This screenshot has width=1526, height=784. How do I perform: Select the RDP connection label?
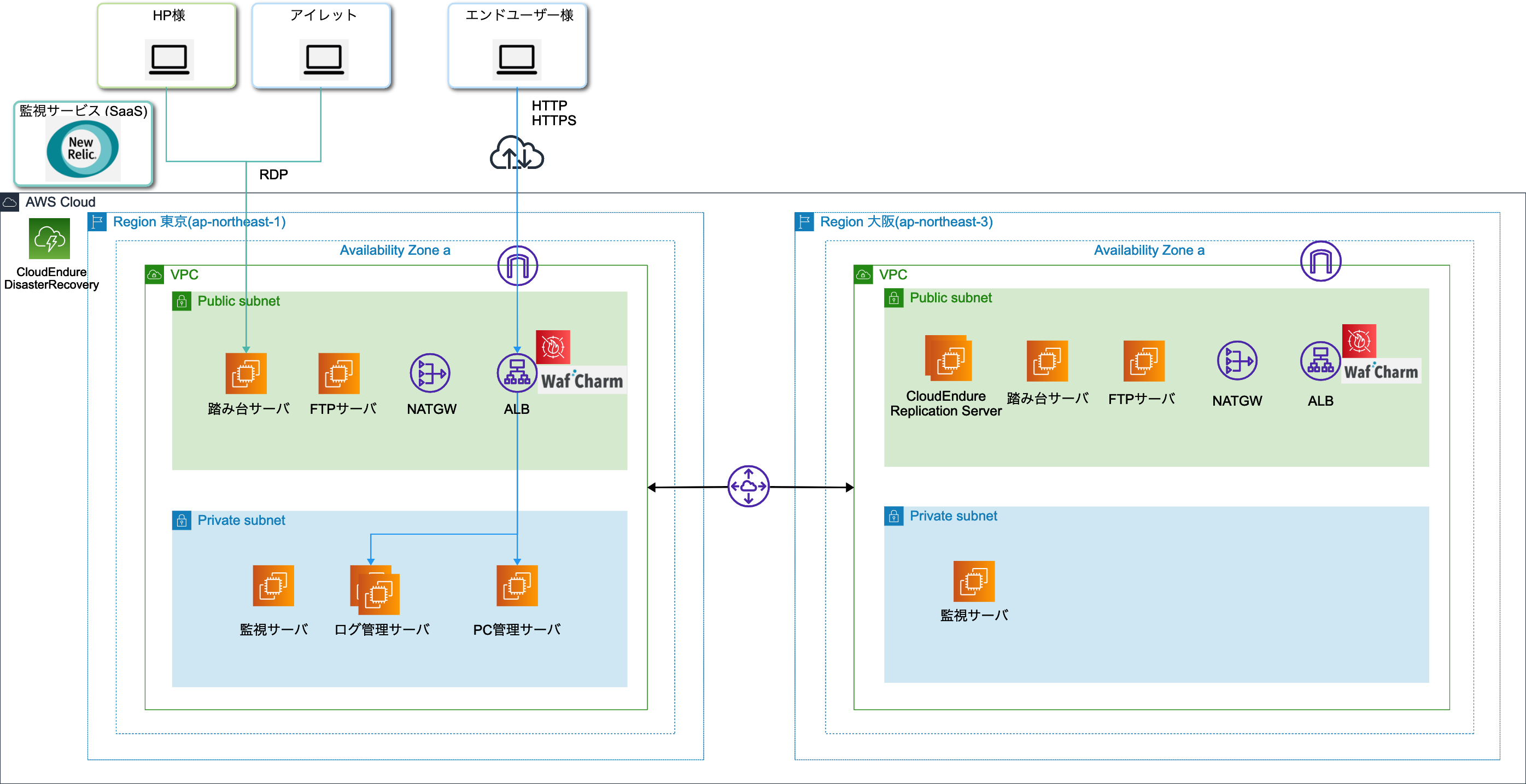point(274,175)
